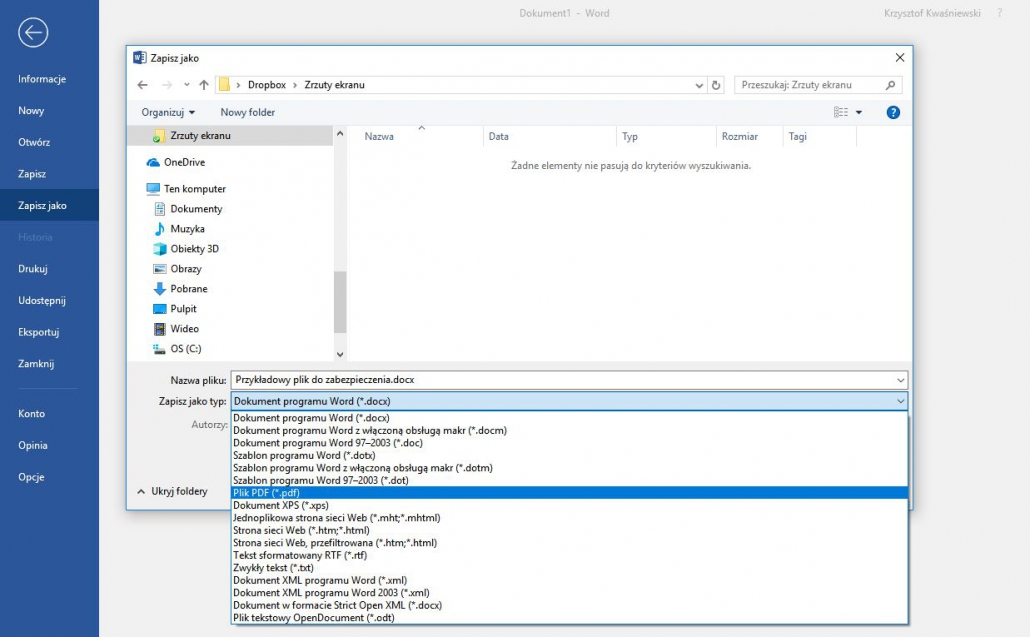Screen dimensions: 1030x637
Task: Click the back arrow circle in Word backstage
Action: (32, 33)
